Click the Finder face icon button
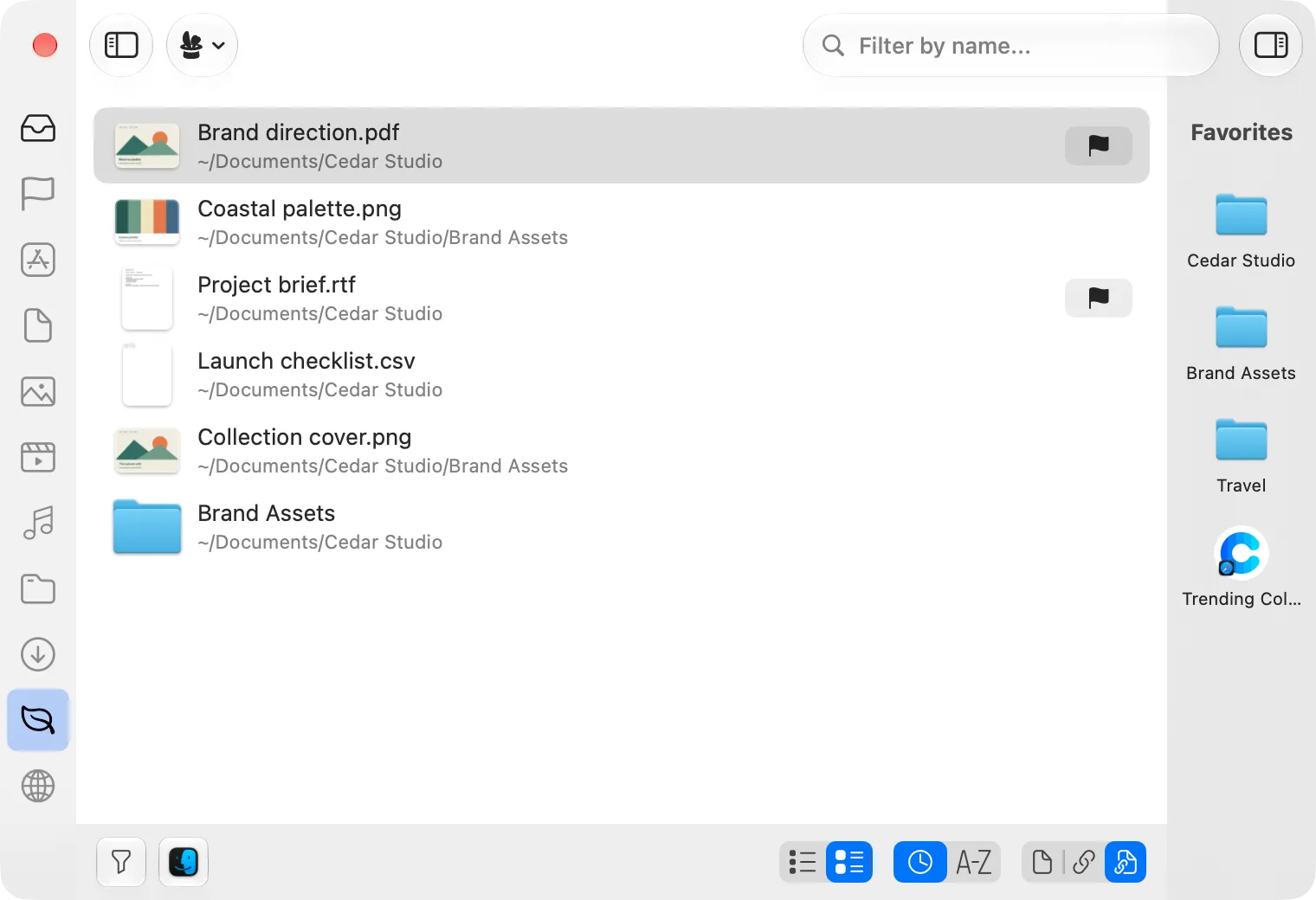 (x=184, y=862)
